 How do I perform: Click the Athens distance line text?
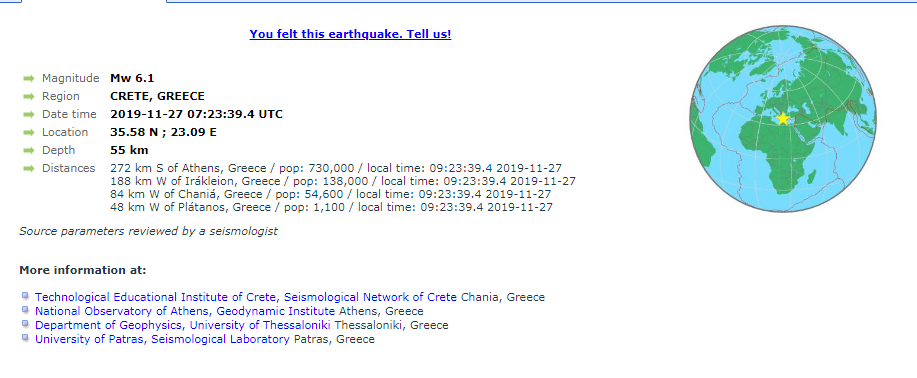[x=336, y=169]
